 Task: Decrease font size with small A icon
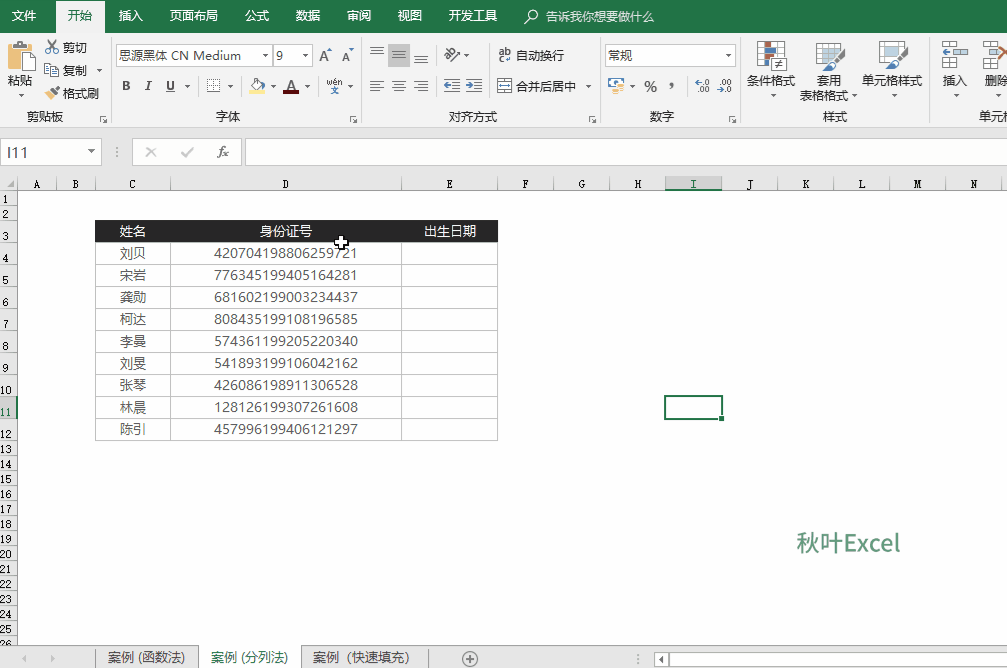pyautogui.click(x=347, y=55)
